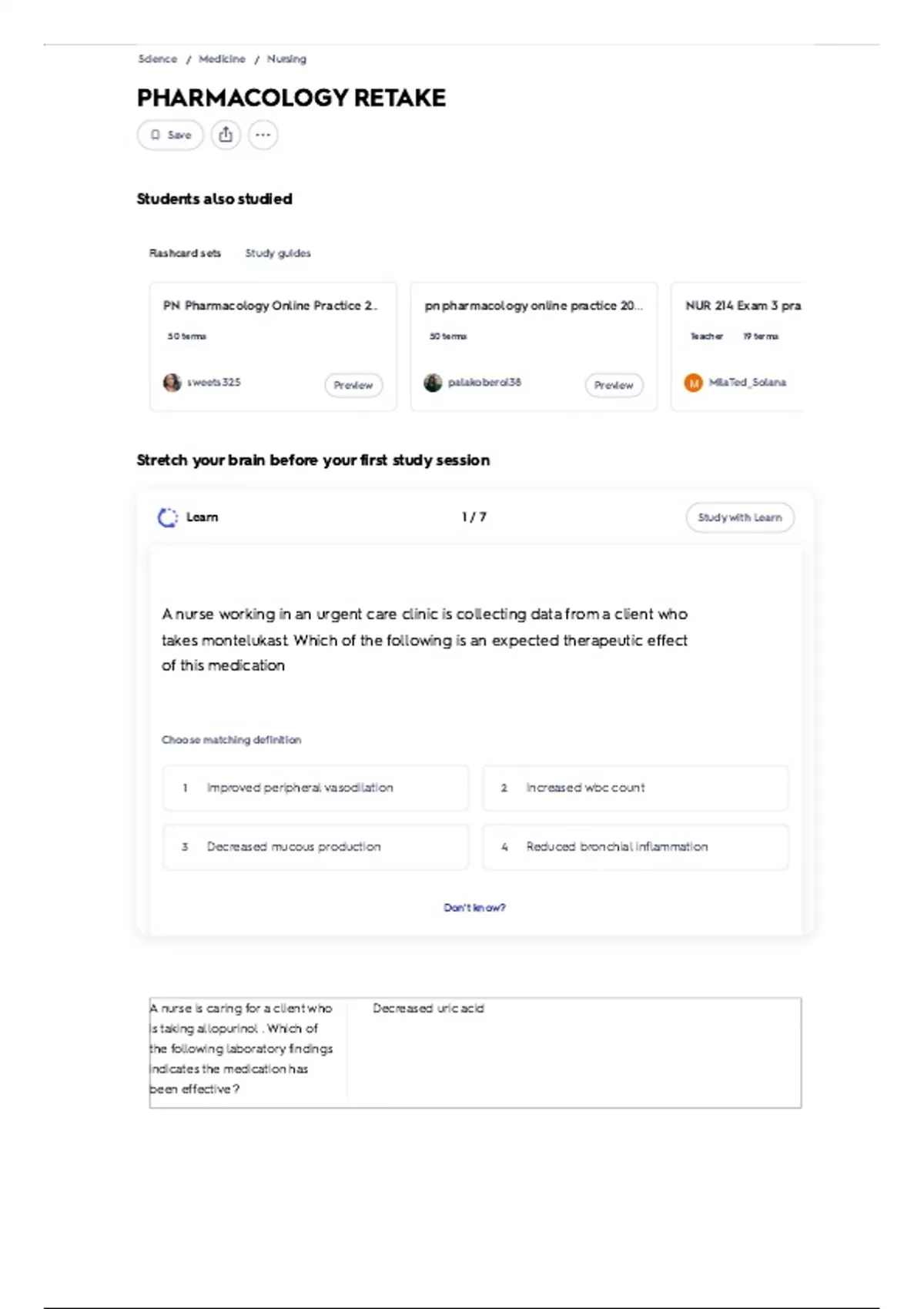Image resolution: width=924 pixels, height=1309 pixels.
Task: Choose answer Increased wbc count
Action: point(635,788)
